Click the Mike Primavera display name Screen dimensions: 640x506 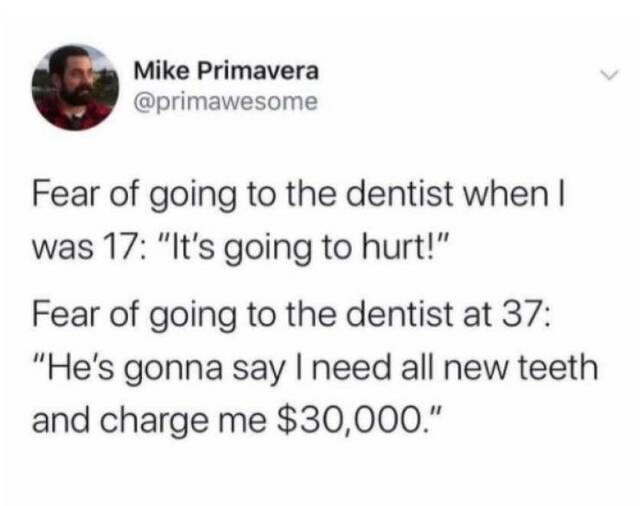coord(227,71)
